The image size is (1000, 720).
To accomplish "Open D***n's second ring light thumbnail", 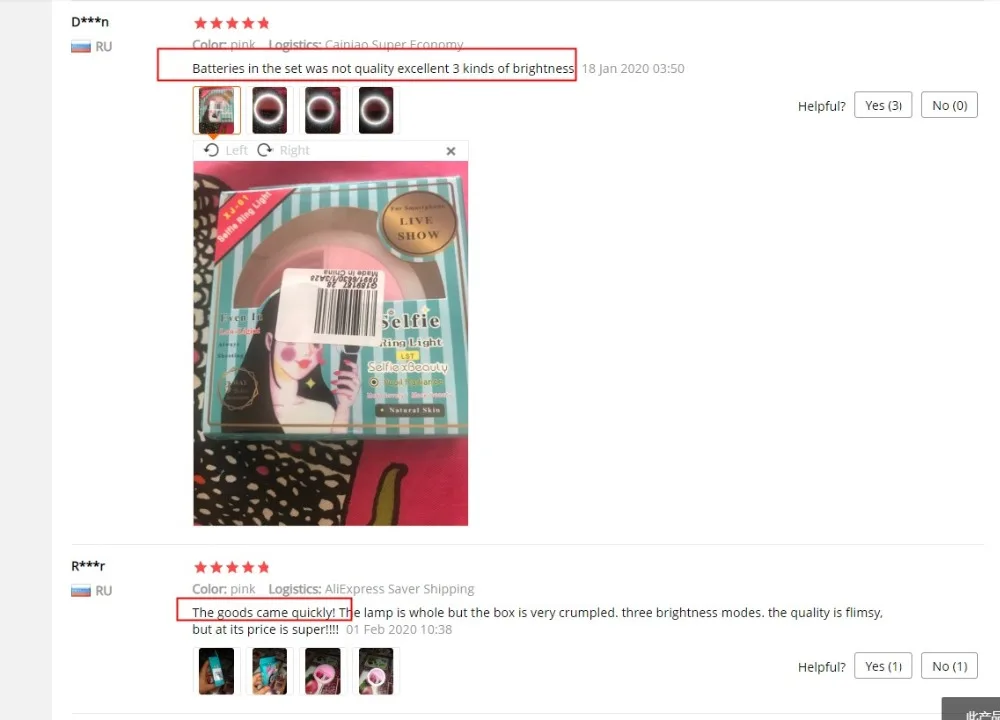I will (x=270, y=110).
